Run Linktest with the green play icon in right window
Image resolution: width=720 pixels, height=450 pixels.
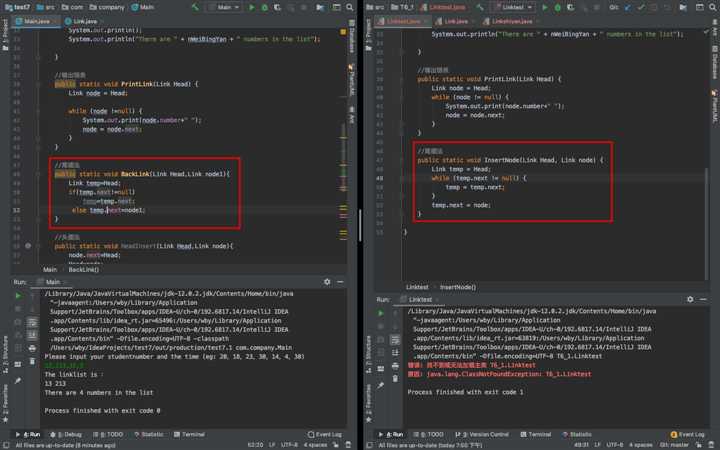(x=545, y=7)
